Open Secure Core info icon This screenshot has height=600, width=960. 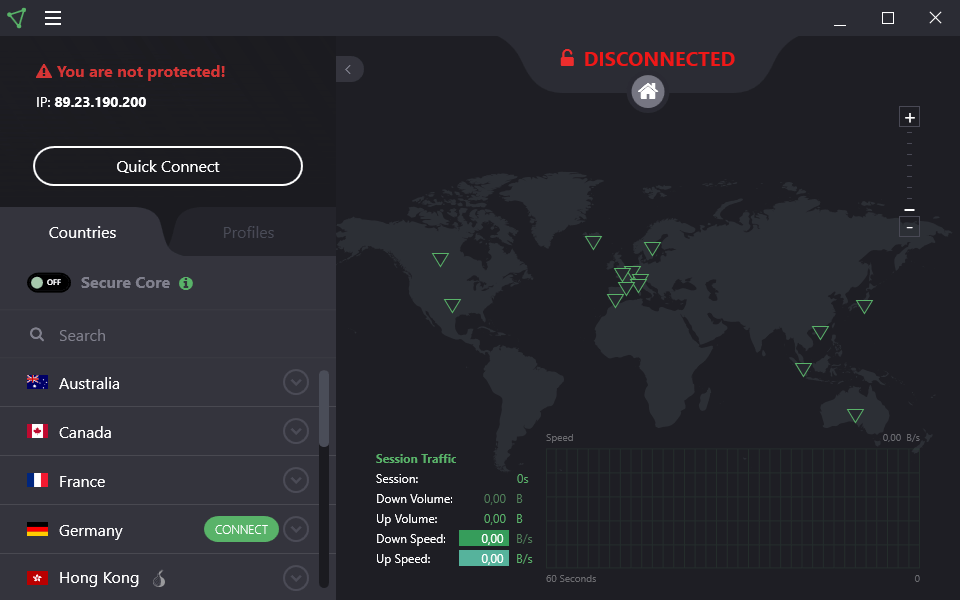pyautogui.click(x=186, y=283)
